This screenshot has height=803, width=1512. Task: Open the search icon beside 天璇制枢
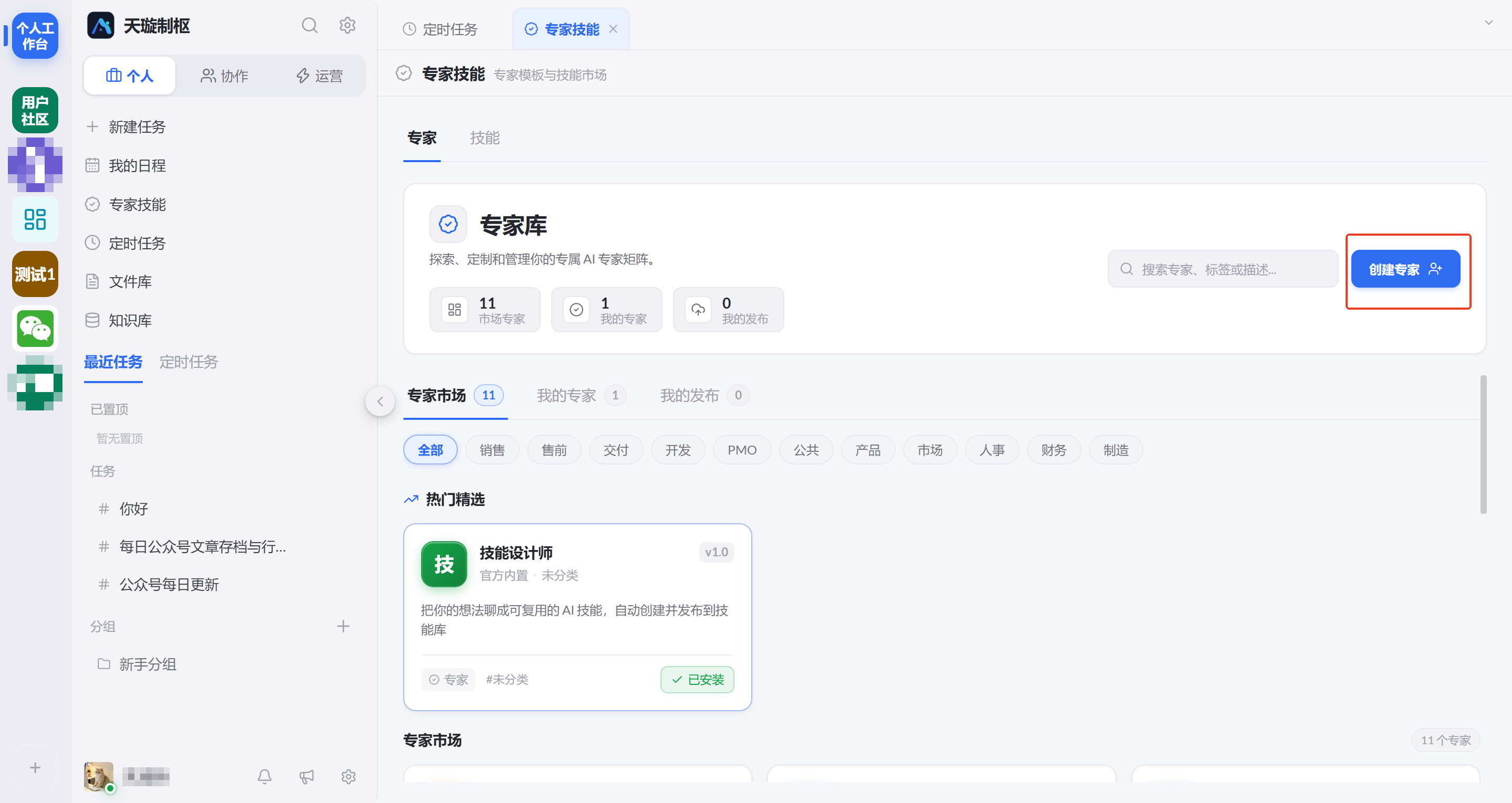[x=309, y=25]
